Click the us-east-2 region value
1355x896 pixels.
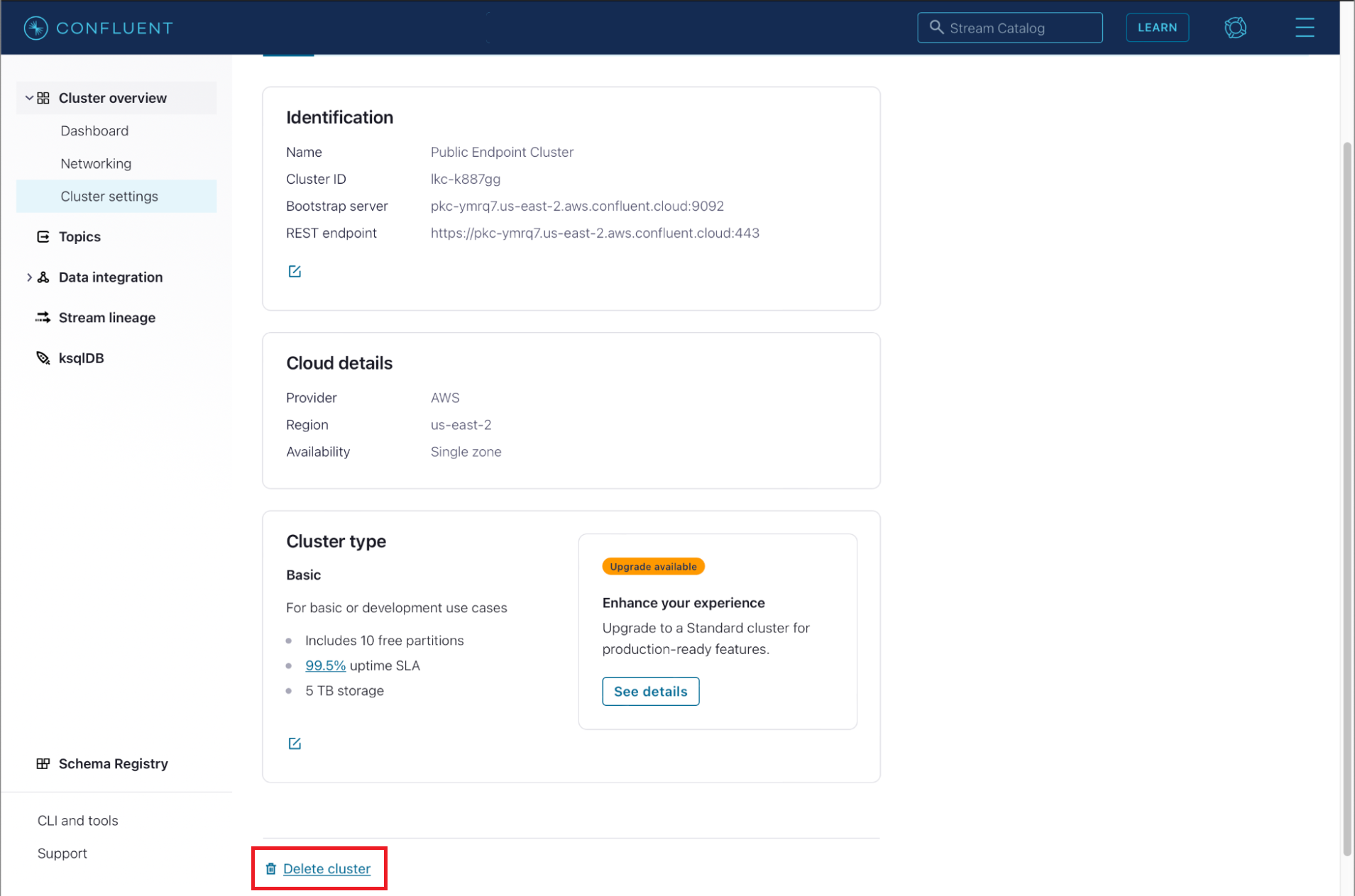(x=461, y=425)
